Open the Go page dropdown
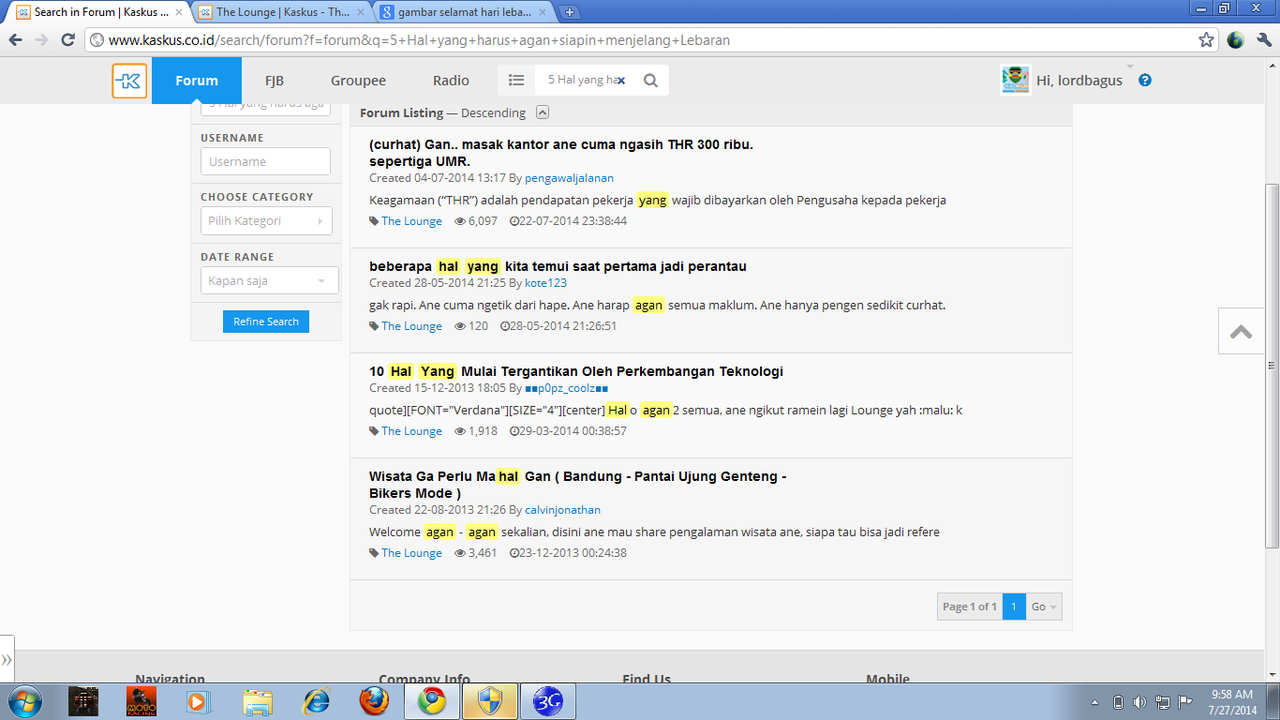 coord(1044,606)
